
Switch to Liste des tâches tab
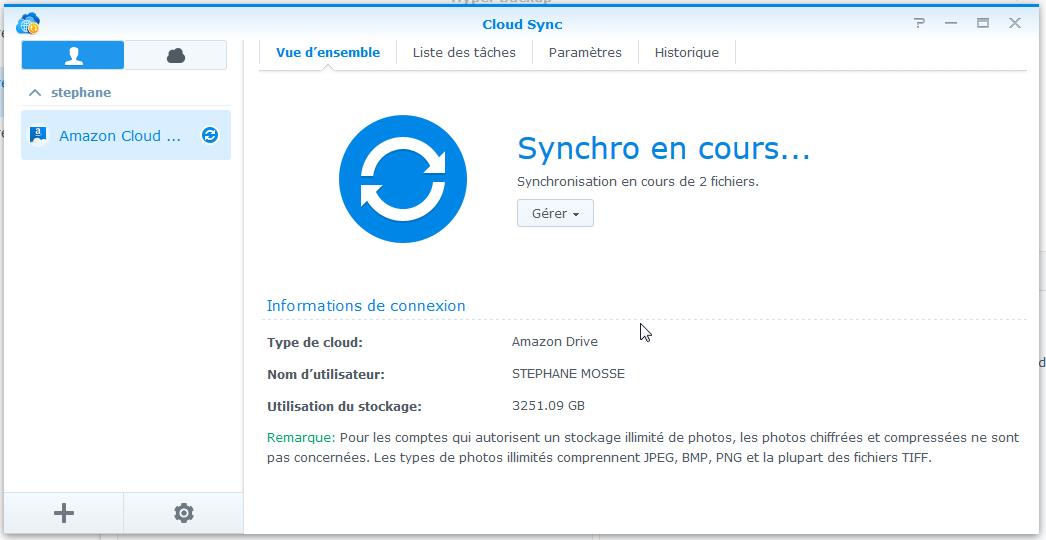pyautogui.click(x=464, y=53)
